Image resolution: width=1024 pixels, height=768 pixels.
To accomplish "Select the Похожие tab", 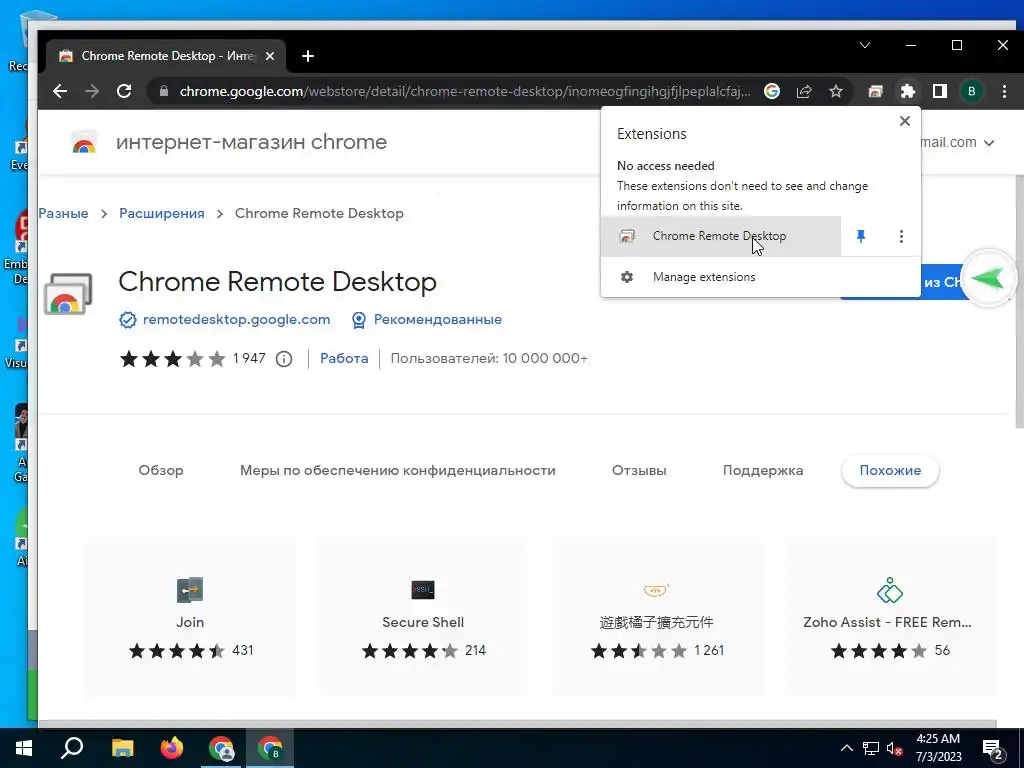I will [x=890, y=470].
